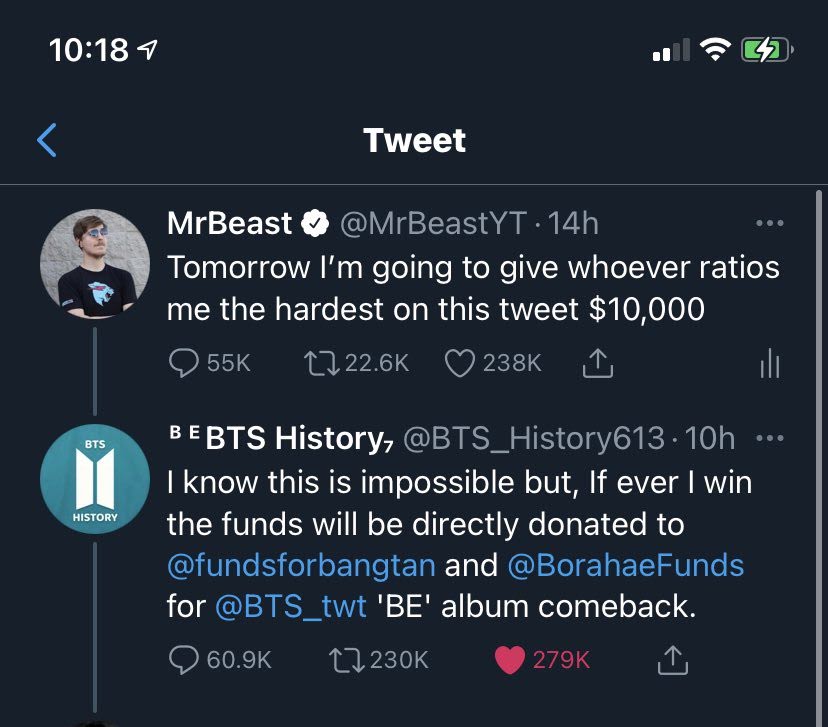Image resolution: width=828 pixels, height=727 pixels.
Task: View analytics icon on MrBeast's tweet
Action: [x=769, y=365]
